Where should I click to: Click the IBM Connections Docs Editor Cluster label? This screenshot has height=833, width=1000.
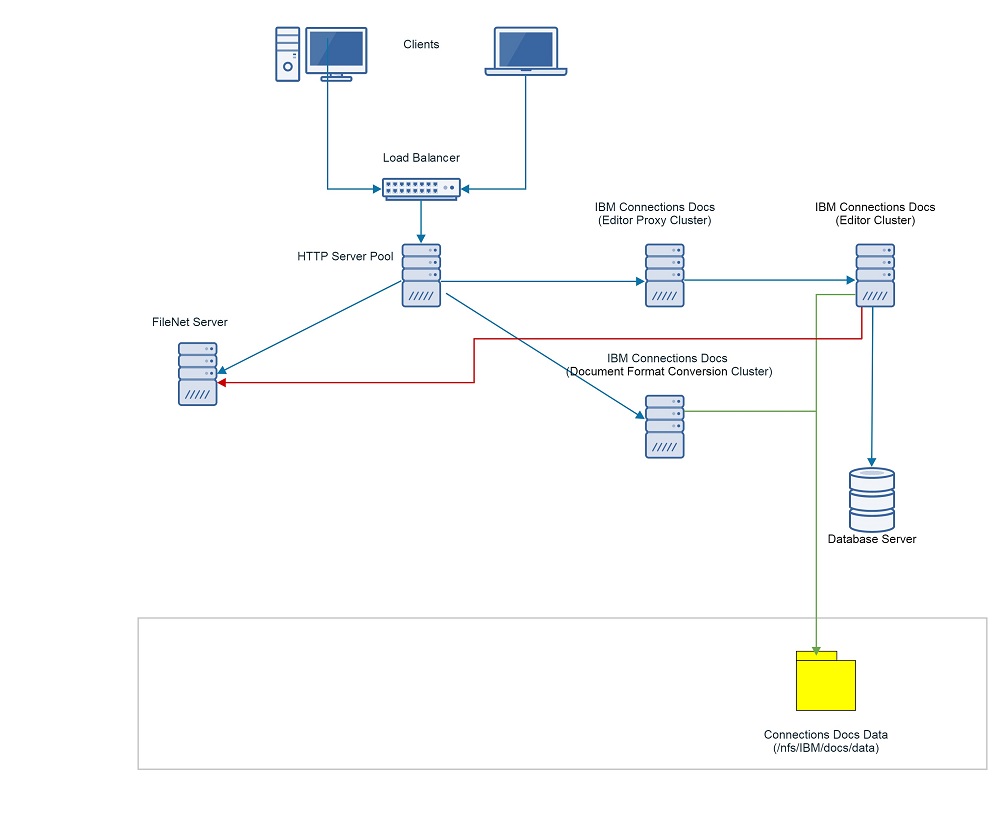(874, 214)
